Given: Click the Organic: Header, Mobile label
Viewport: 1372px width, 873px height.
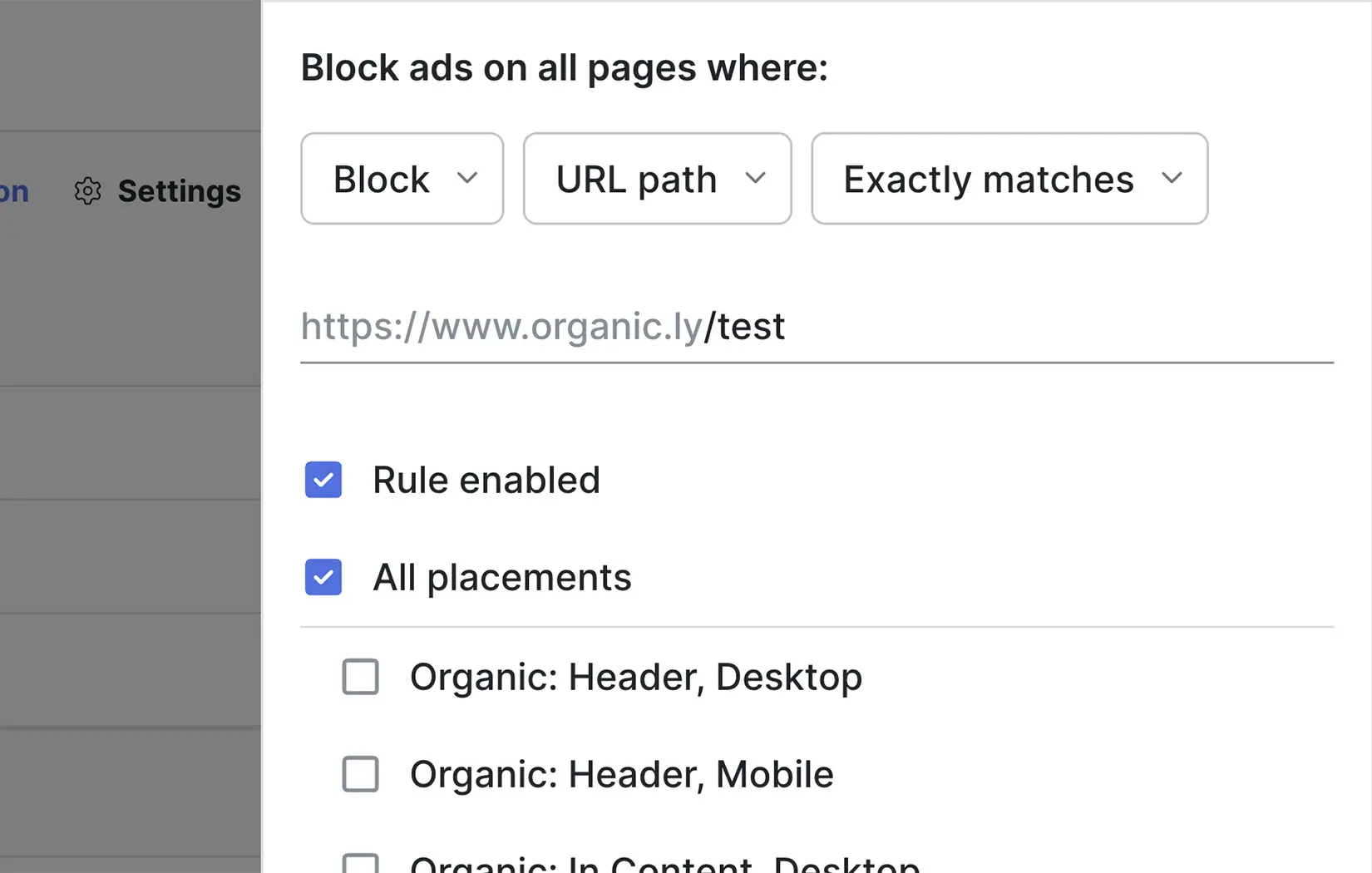Looking at the screenshot, I should click(621, 774).
